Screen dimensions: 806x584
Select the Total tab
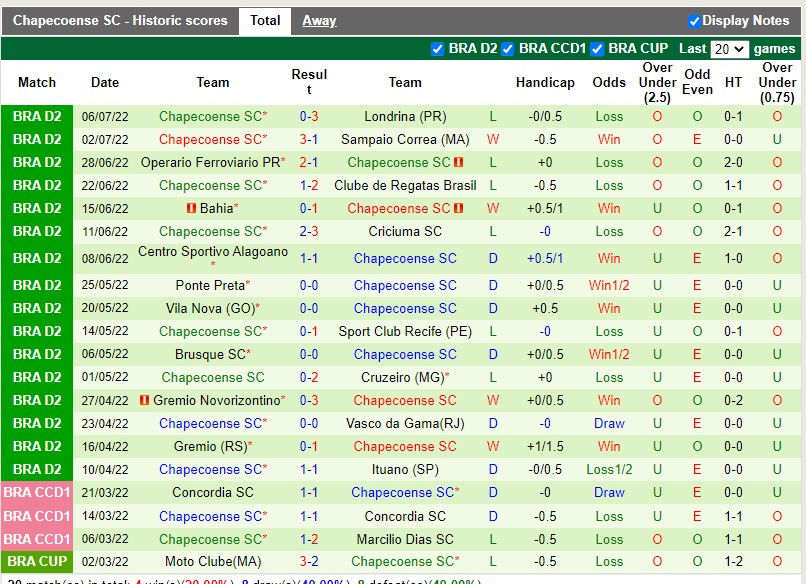(264, 20)
